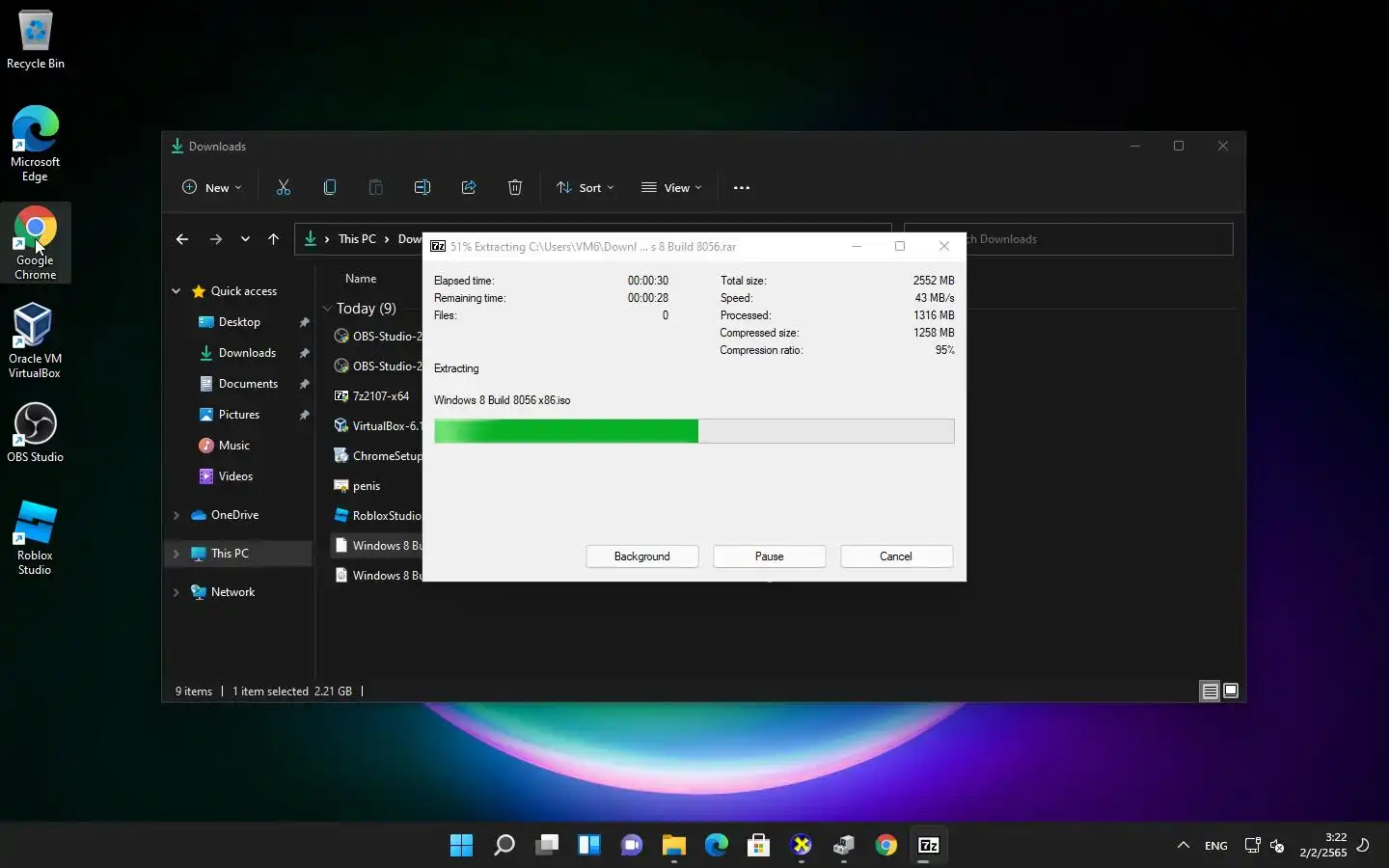Select the Oracle VM VirtualBox desktop shortcut

[x=36, y=340]
